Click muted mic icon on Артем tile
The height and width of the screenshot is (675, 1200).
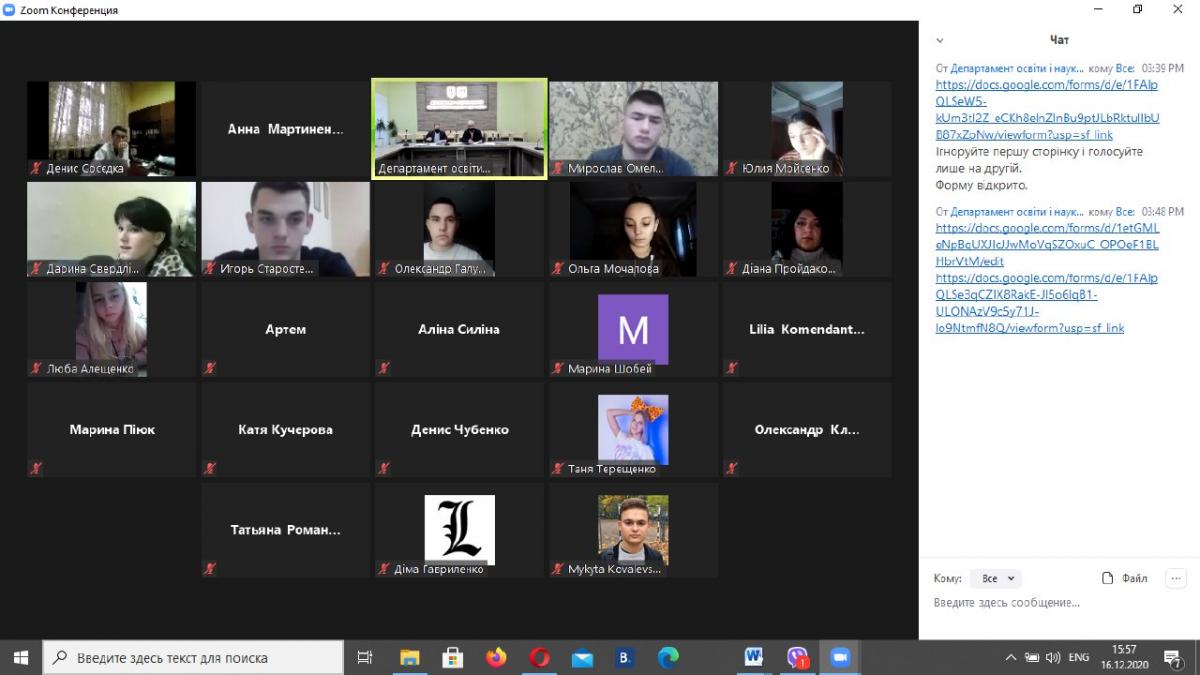(x=210, y=368)
